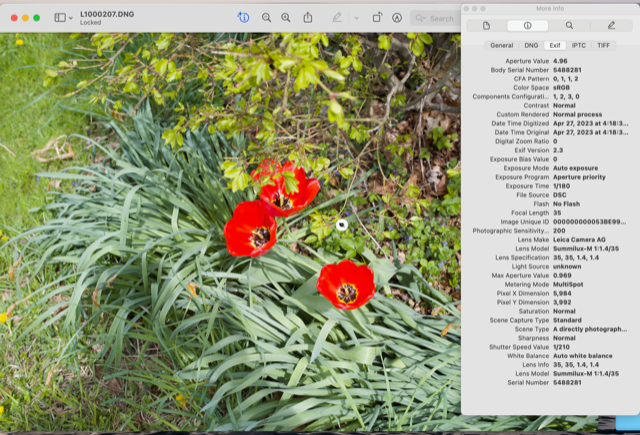Click the Search field in the toolbar
This screenshot has height=435, width=640.
coord(435,17)
